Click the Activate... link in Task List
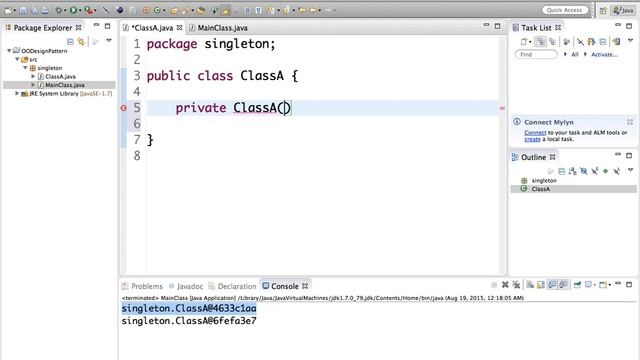The width and height of the screenshot is (640, 360). coord(604,54)
